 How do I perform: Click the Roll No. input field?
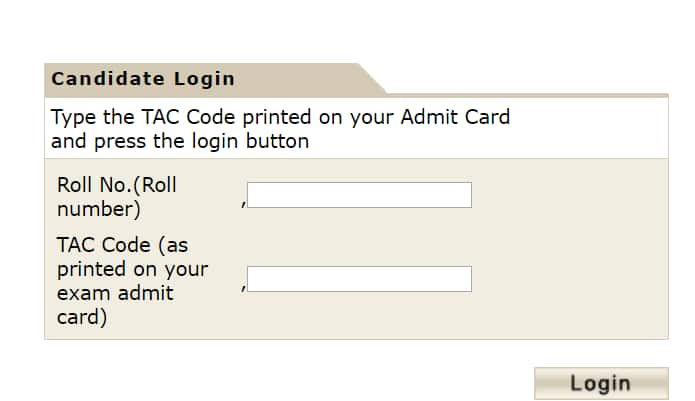point(359,195)
